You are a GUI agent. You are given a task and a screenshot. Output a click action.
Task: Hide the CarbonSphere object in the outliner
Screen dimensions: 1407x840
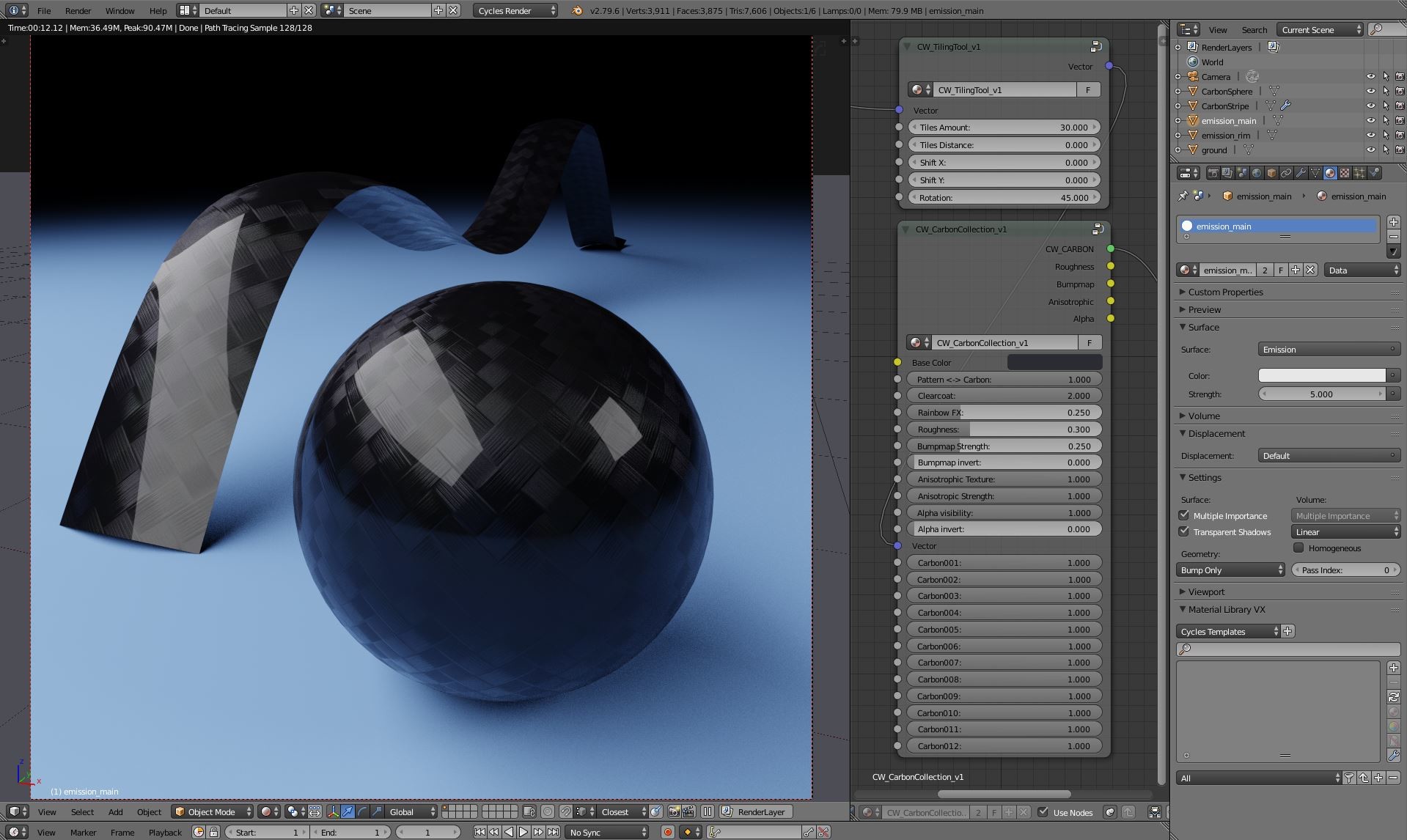[x=1370, y=91]
